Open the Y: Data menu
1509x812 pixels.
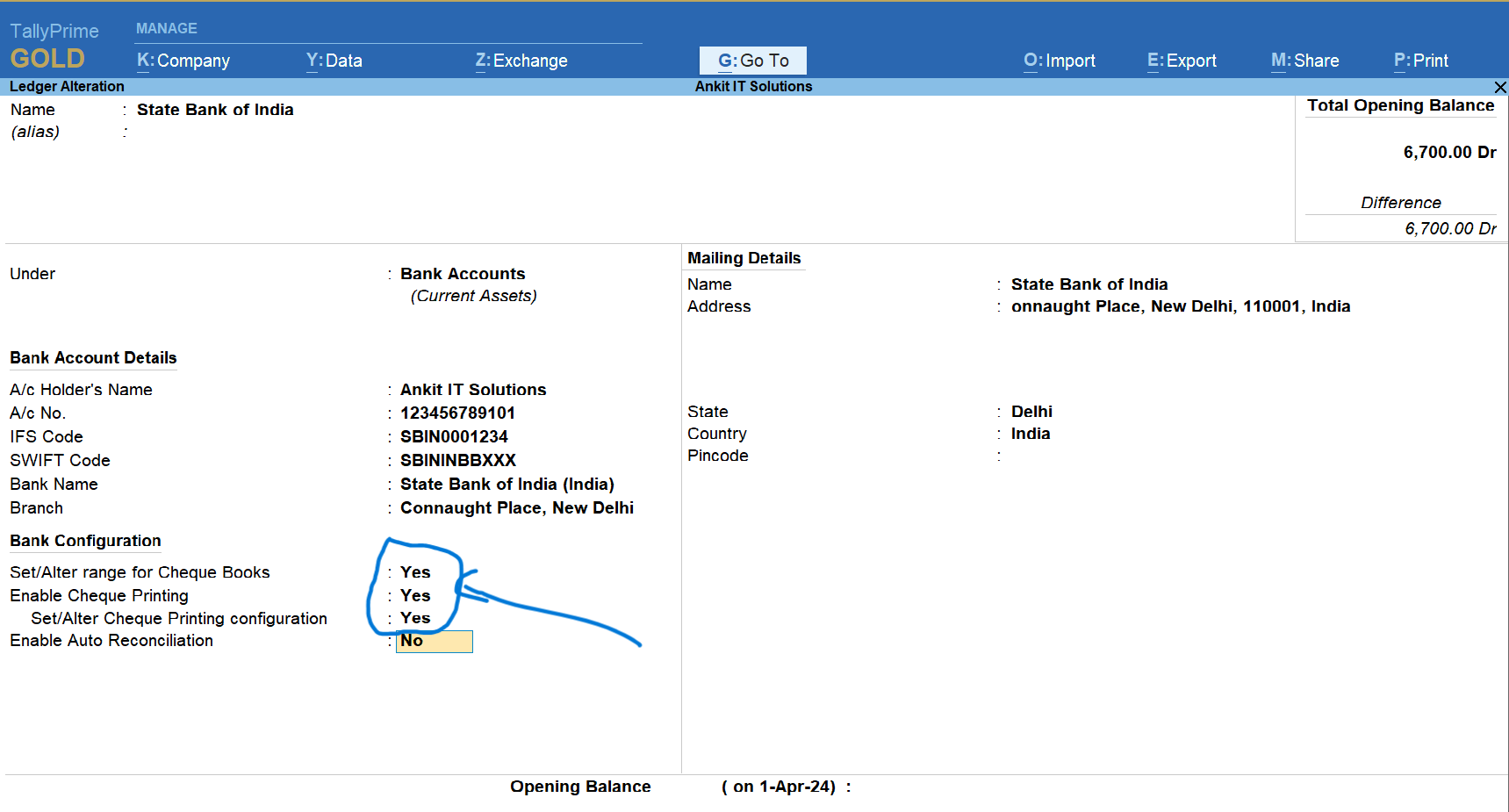pyautogui.click(x=334, y=61)
